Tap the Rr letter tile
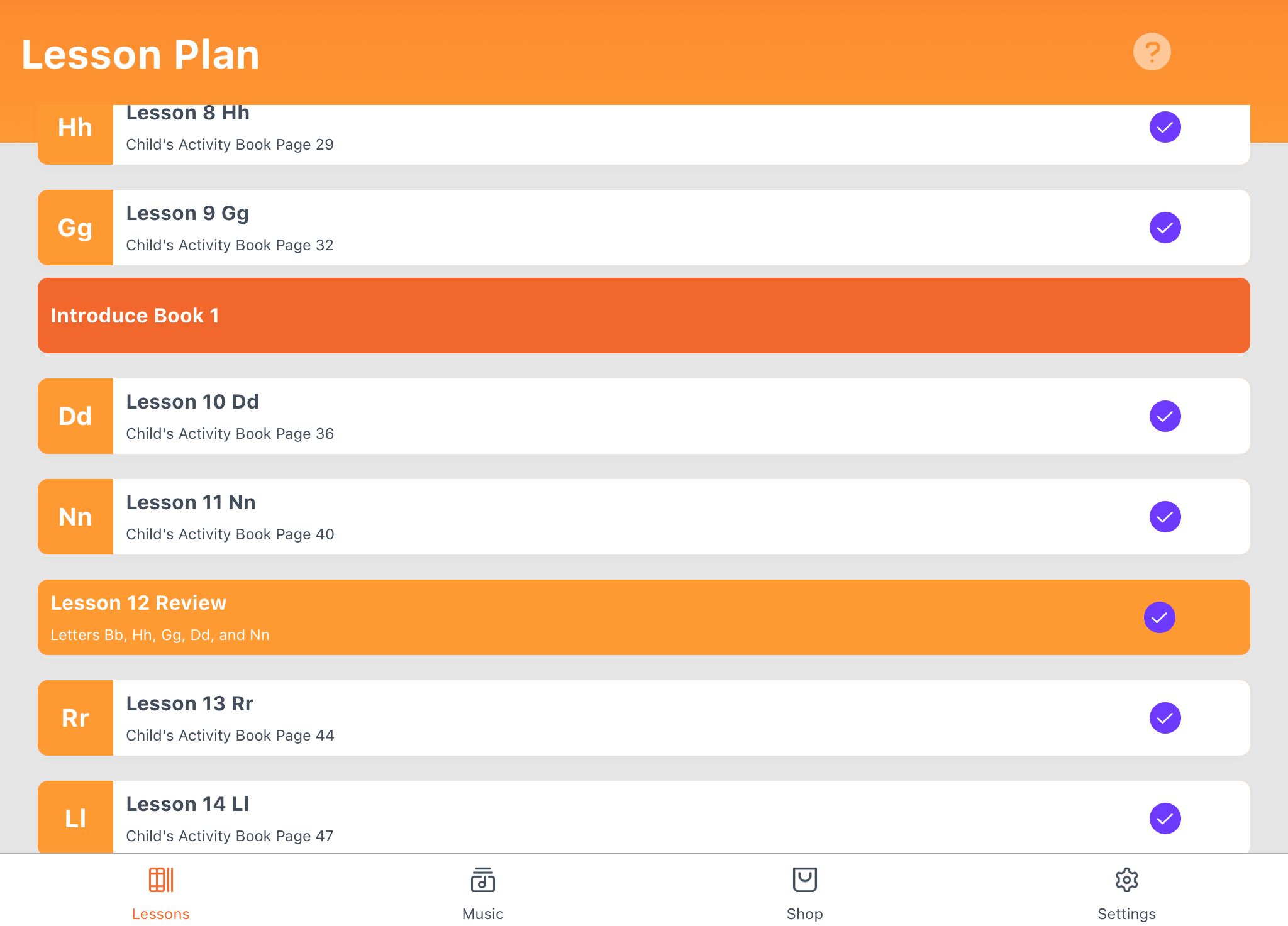This screenshot has width=1288, height=926. (x=75, y=718)
